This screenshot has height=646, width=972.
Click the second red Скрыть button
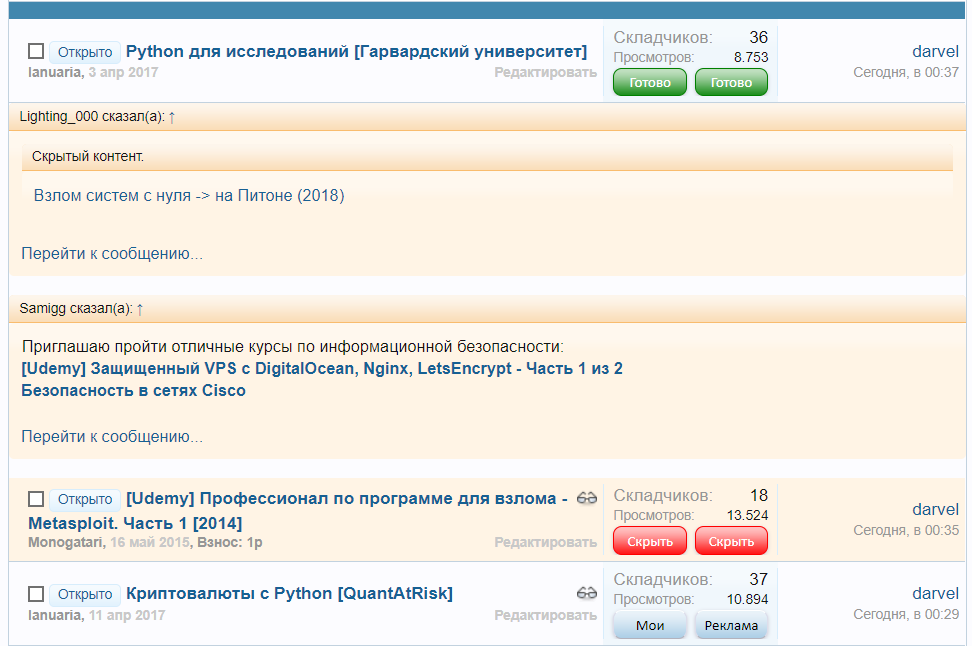[x=731, y=541]
